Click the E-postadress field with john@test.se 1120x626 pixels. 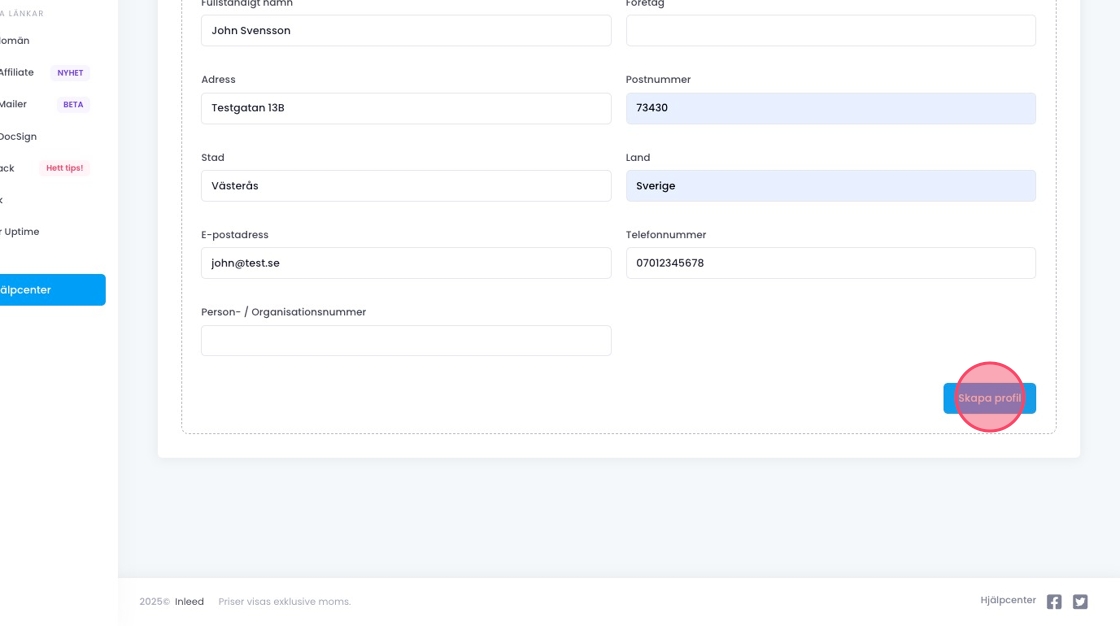[x=405, y=263]
